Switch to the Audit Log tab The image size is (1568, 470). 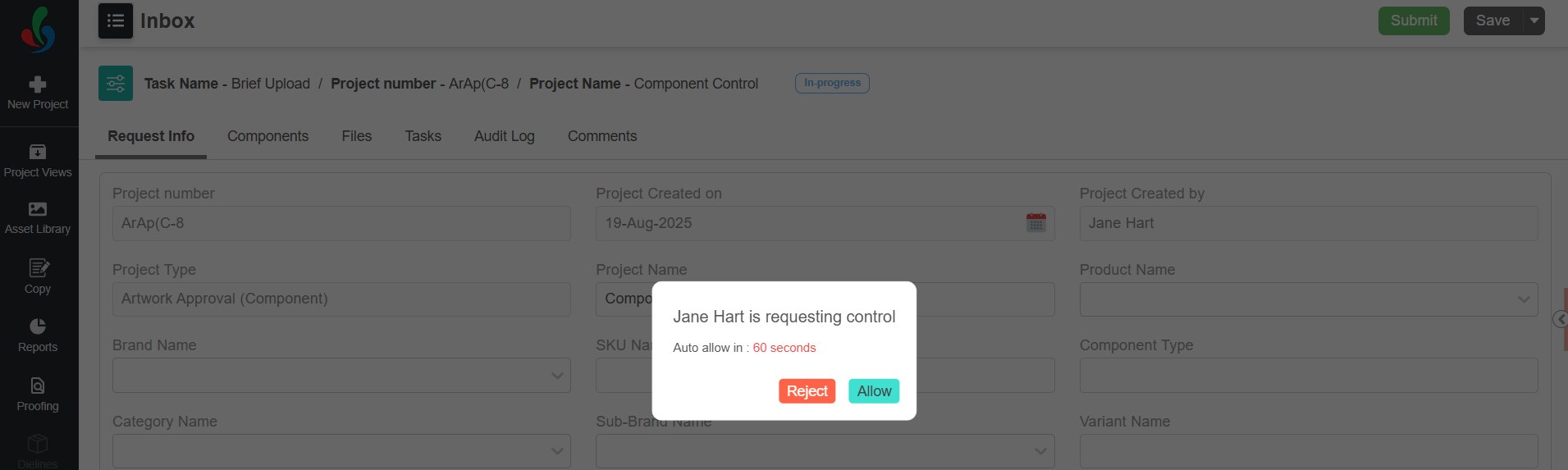click(x=505, y=136)
